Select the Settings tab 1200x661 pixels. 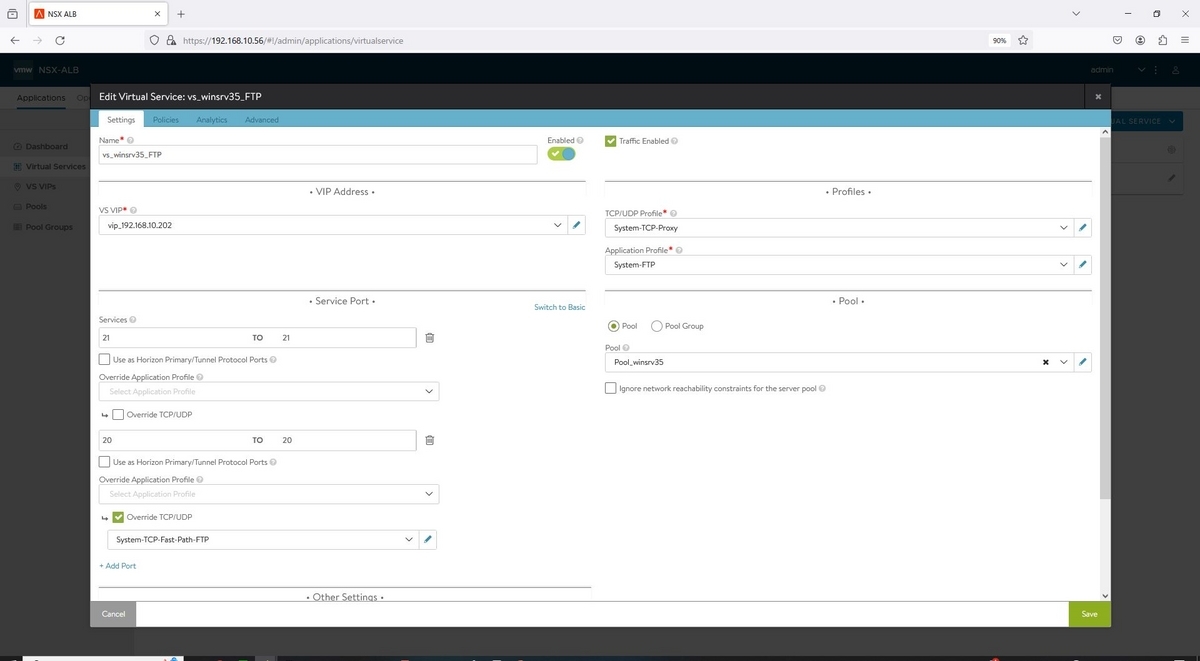pyautogui.click(x=121, y=120)
